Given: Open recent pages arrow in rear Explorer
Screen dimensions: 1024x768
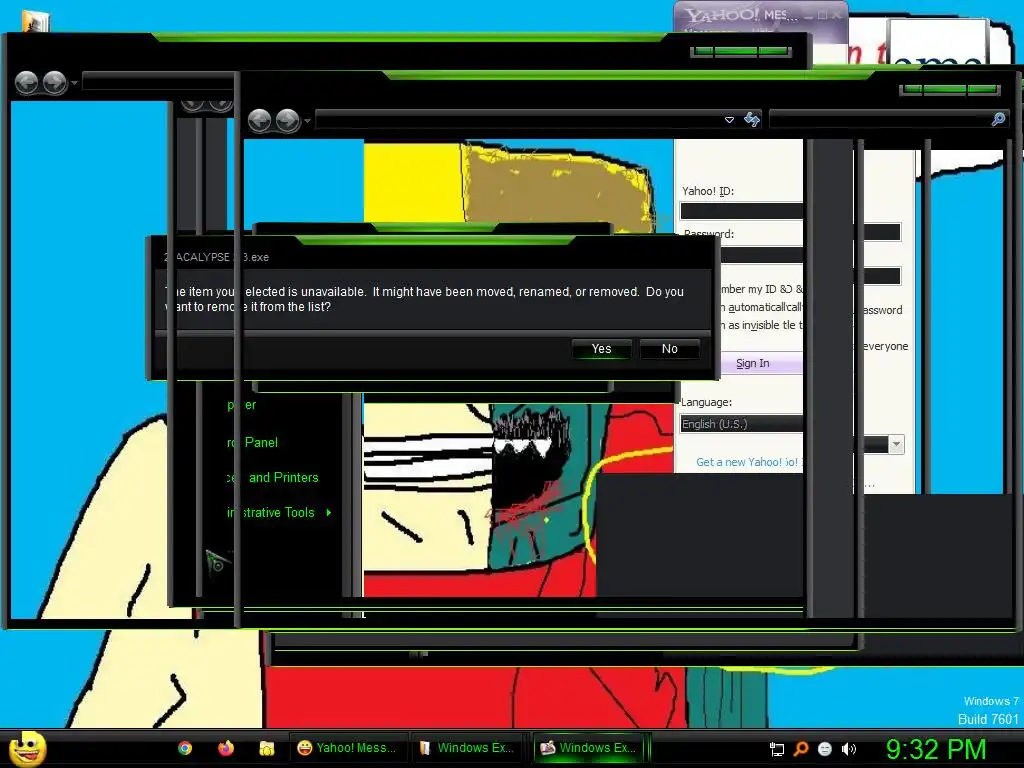Looking at the screenshot, I should (x=74, y=83).
